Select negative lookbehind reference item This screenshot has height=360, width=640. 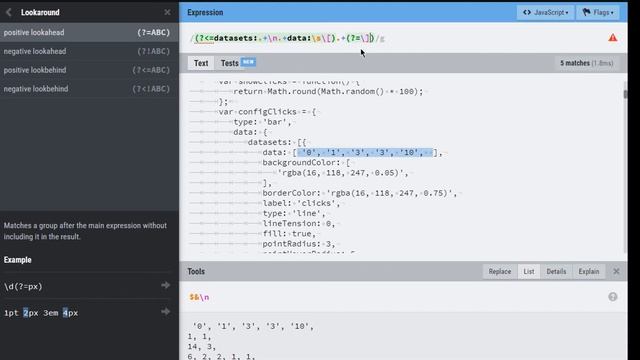click(89, 89)
